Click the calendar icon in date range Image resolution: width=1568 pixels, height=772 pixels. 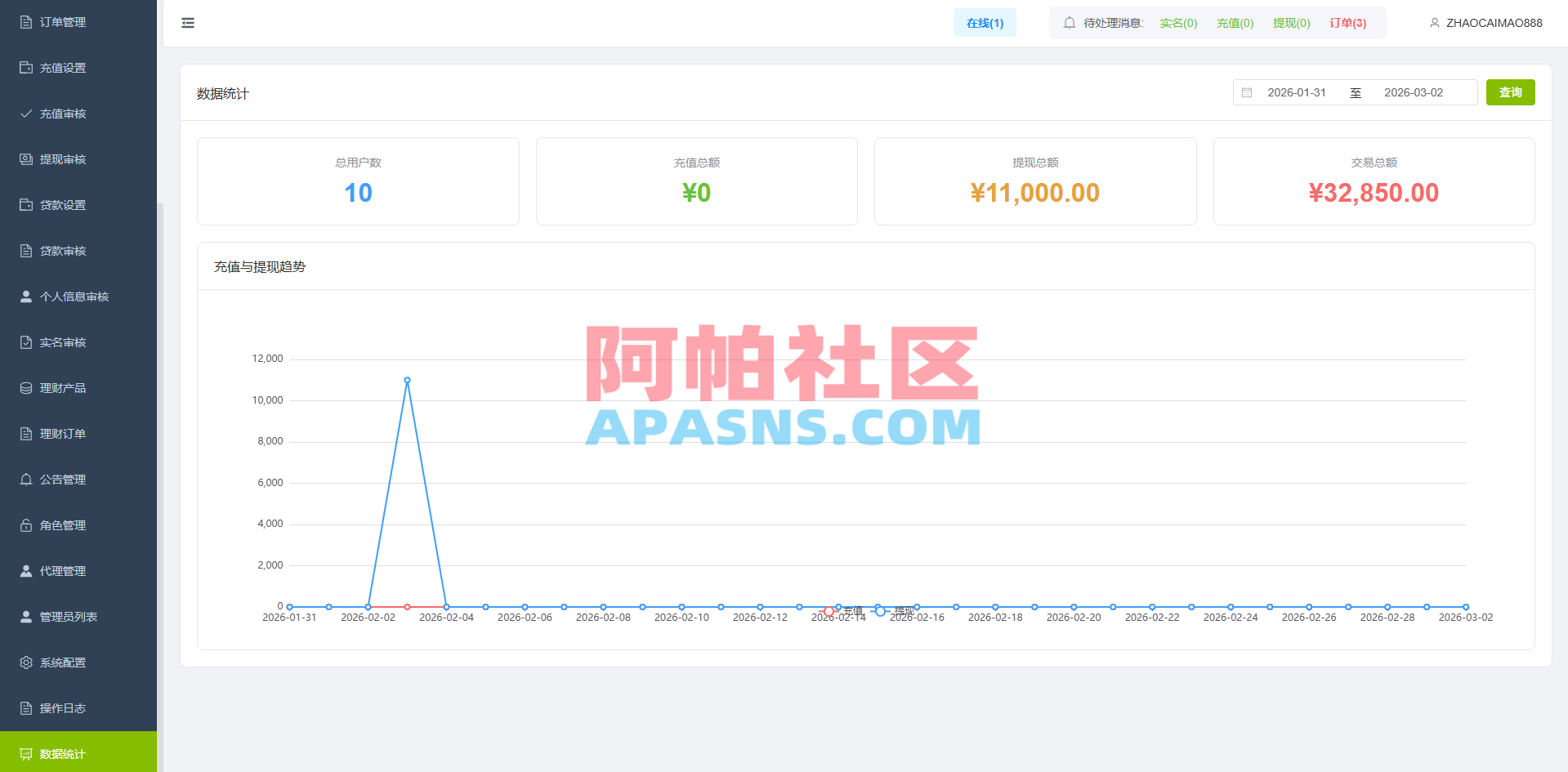[1247, 92]
